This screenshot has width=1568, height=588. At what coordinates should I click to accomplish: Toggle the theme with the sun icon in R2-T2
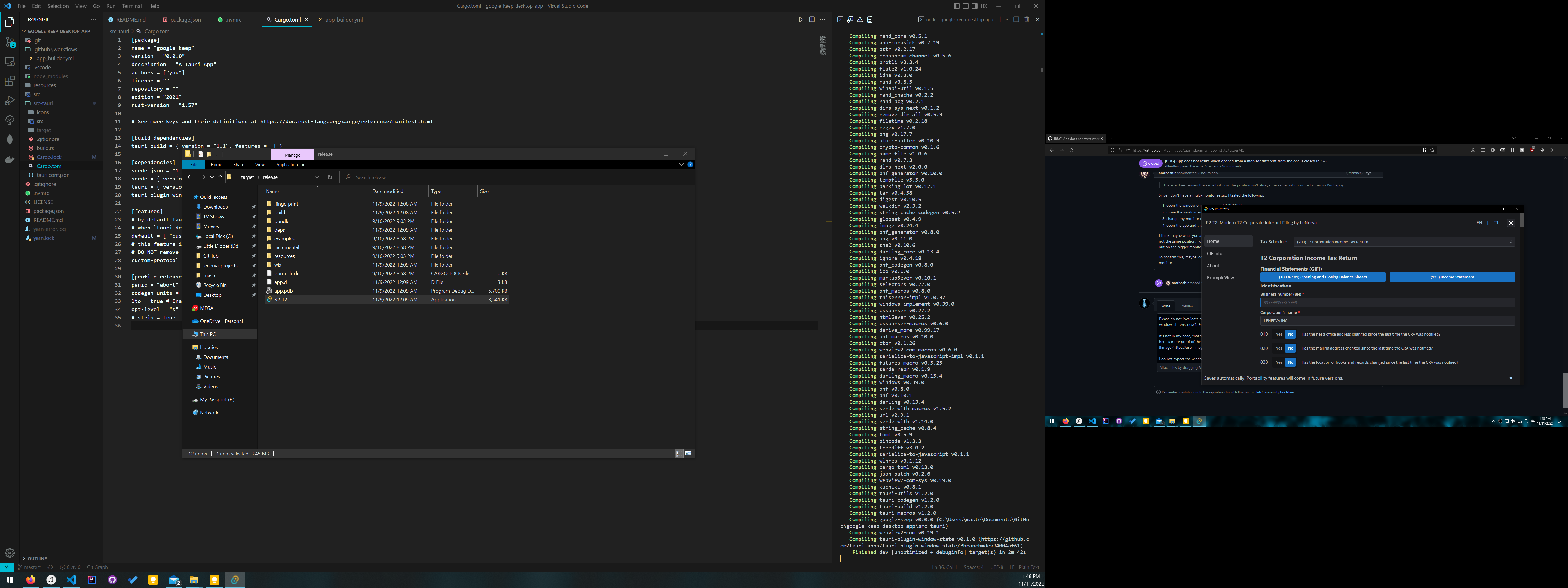tap(1511, 223)
